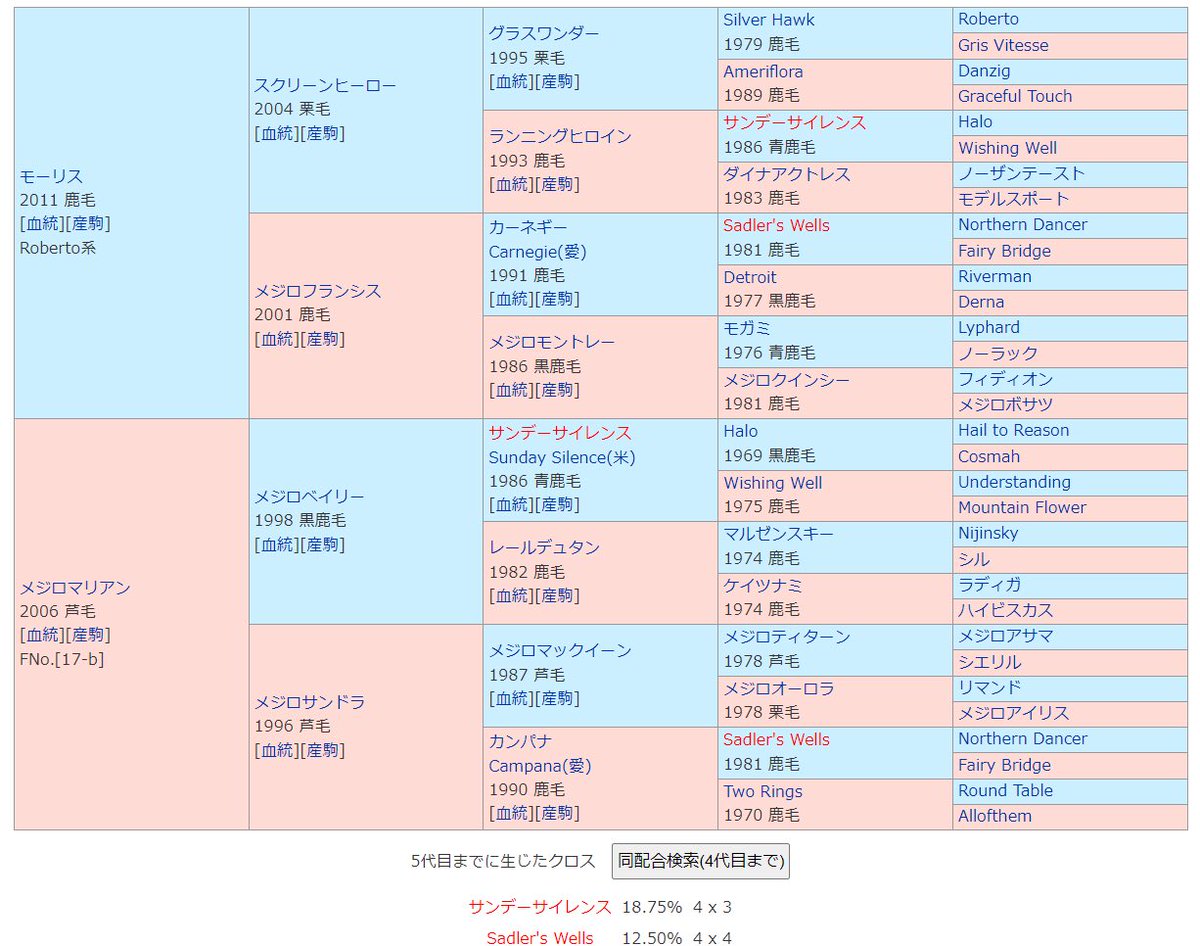Select the Roberto系 label under モーリス
This screenshot has width=1200, height=946.
58,247
